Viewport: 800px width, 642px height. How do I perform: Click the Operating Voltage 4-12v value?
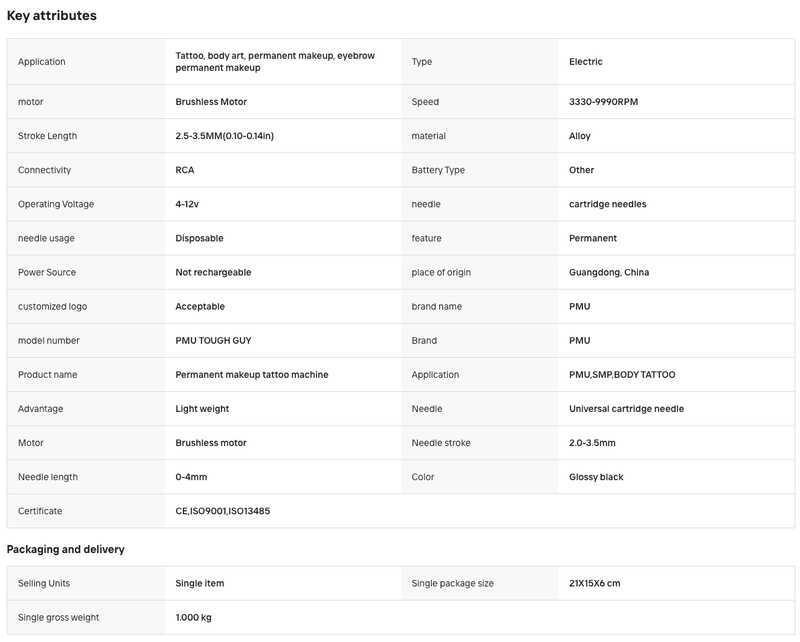tap(187, 204)
